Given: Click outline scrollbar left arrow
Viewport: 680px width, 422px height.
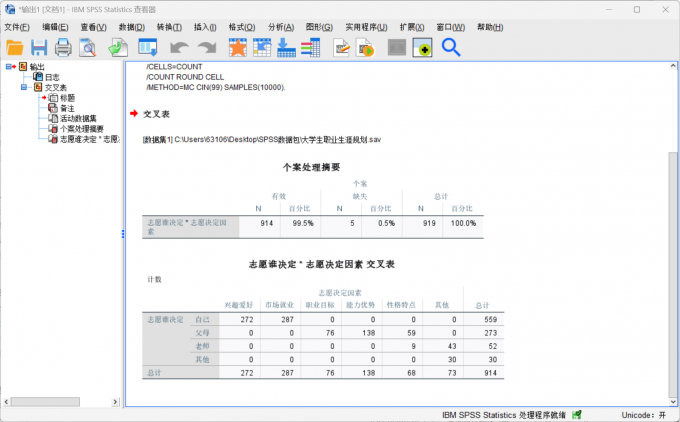Looking at the screenshot, I should point(6,402).
